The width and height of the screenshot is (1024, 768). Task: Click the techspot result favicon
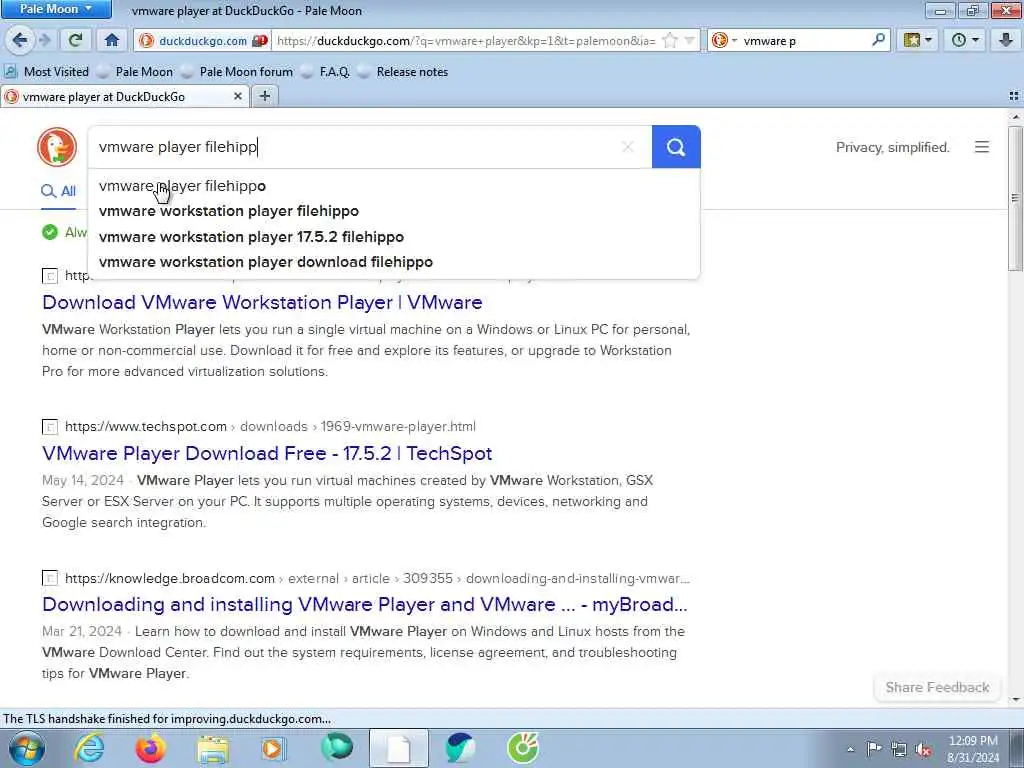coord(50,427)
